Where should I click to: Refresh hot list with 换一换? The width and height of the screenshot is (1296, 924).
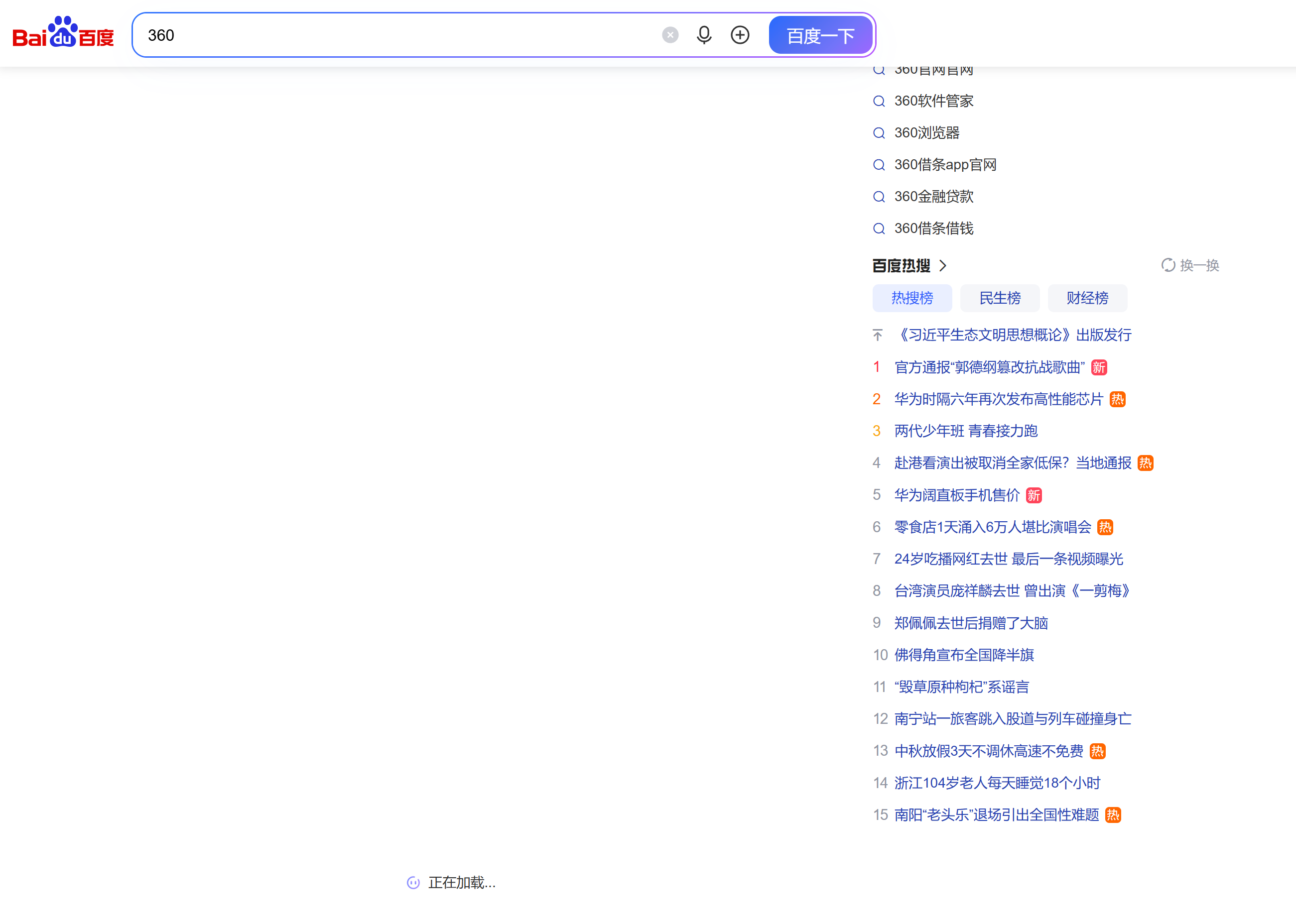[1190, 266]
